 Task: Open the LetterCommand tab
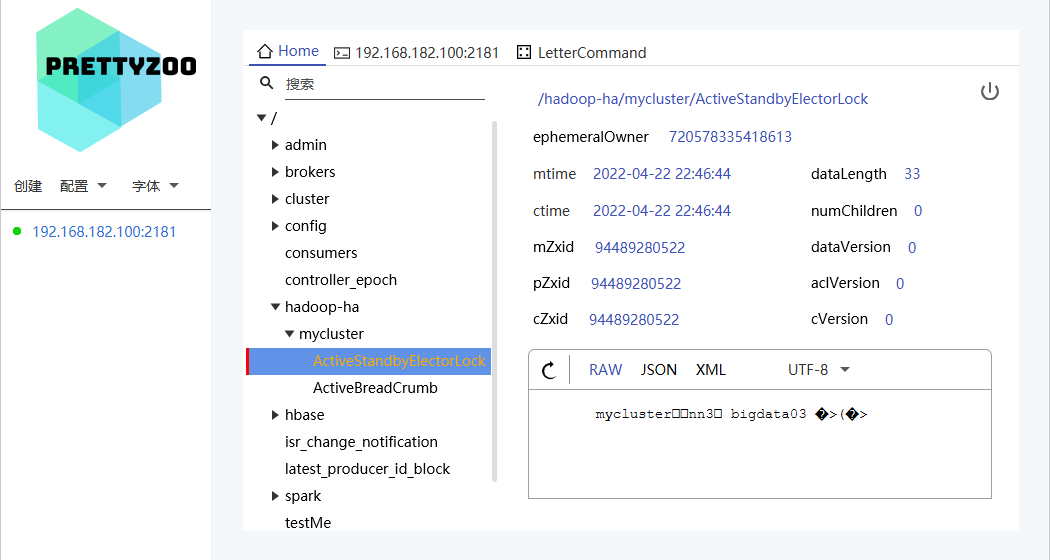coord(581,53)
